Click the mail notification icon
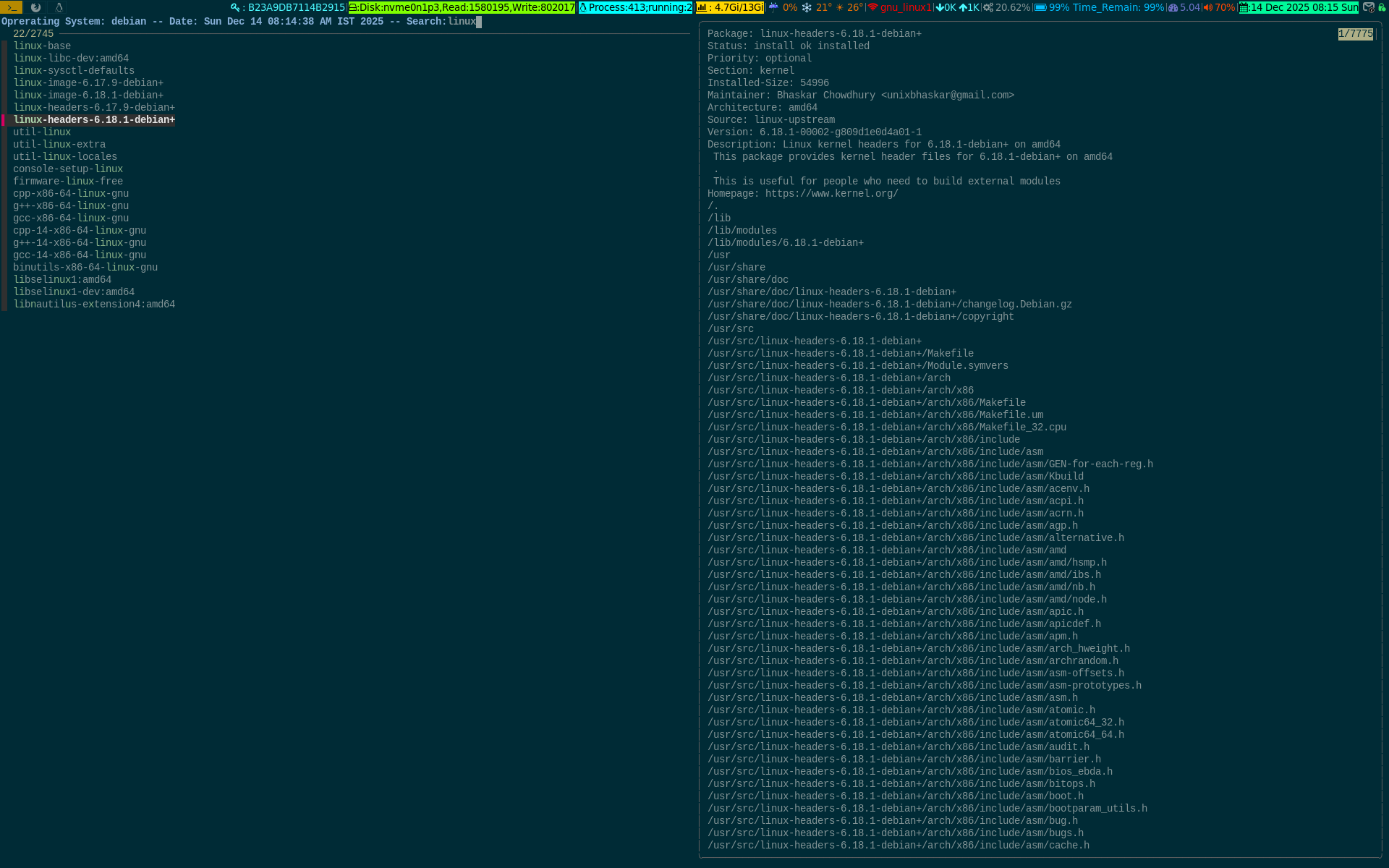Screen dimensions: 1389x868 tap(1368, 7)
